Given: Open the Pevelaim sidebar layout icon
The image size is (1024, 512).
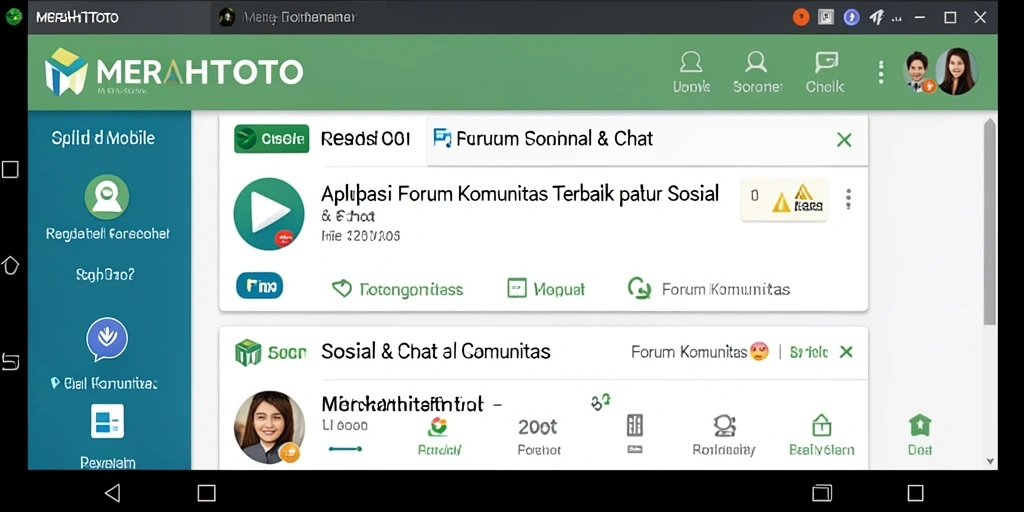Looking at the screenshot, I should (107, 421).
